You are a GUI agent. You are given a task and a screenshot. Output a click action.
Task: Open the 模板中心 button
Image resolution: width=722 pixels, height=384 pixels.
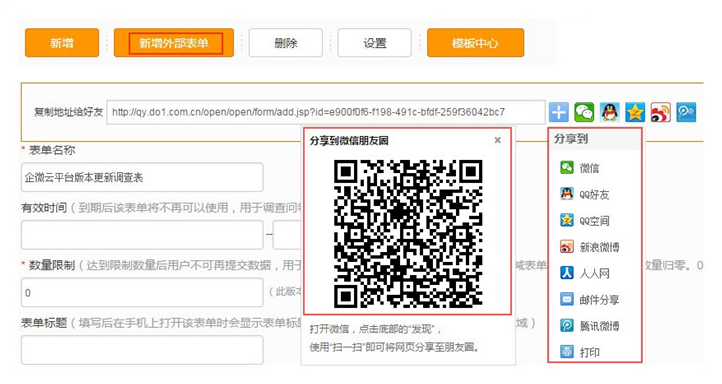tap(475, 43)
